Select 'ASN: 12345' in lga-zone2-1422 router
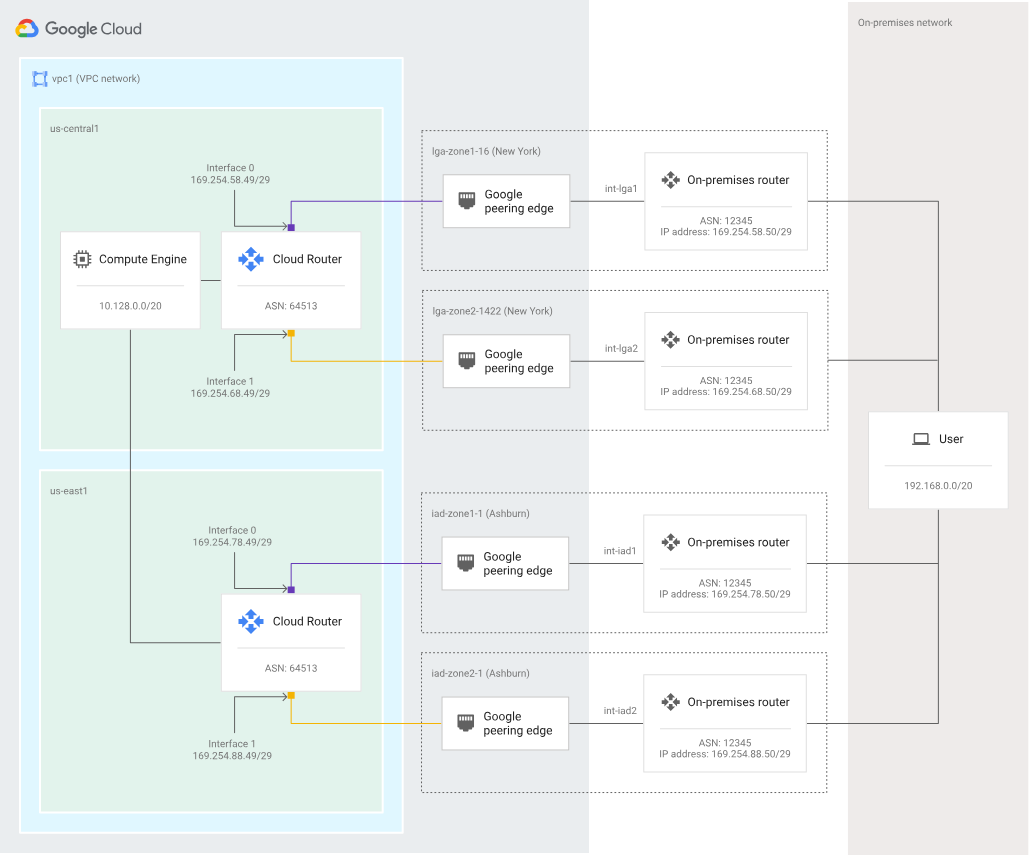Screen dimensions: 1029x855 tap(726, 381)
